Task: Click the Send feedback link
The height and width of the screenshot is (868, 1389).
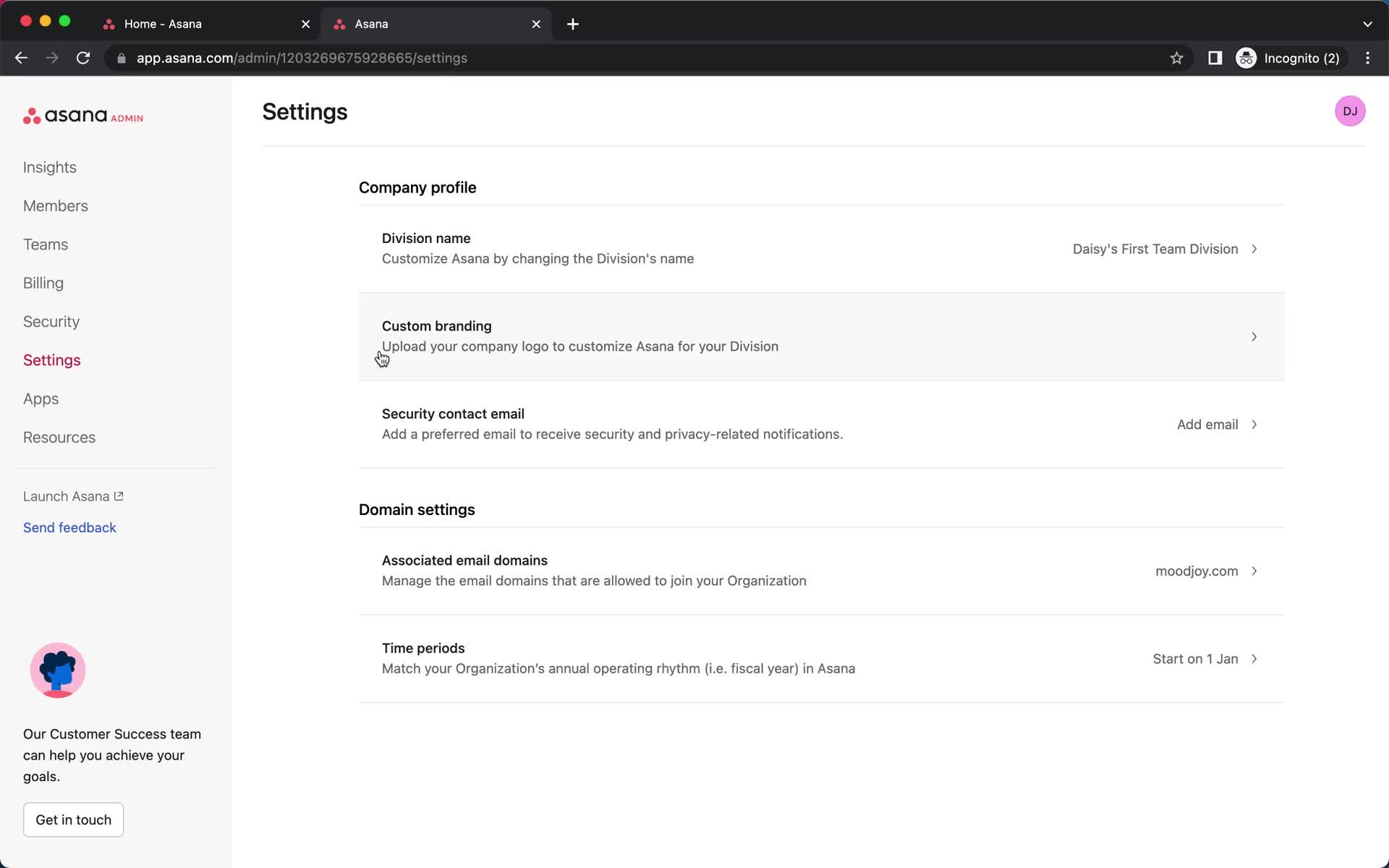Action: click(x=70, y=528)
